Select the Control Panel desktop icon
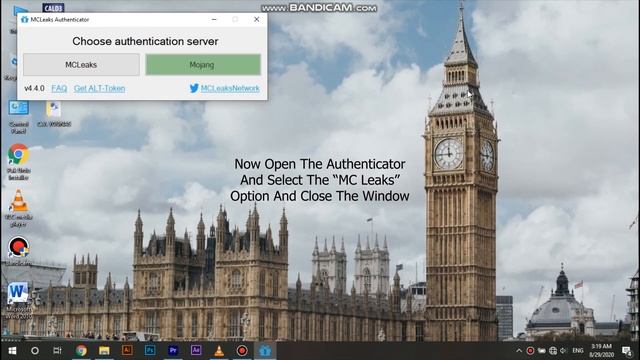 point(18,116)
